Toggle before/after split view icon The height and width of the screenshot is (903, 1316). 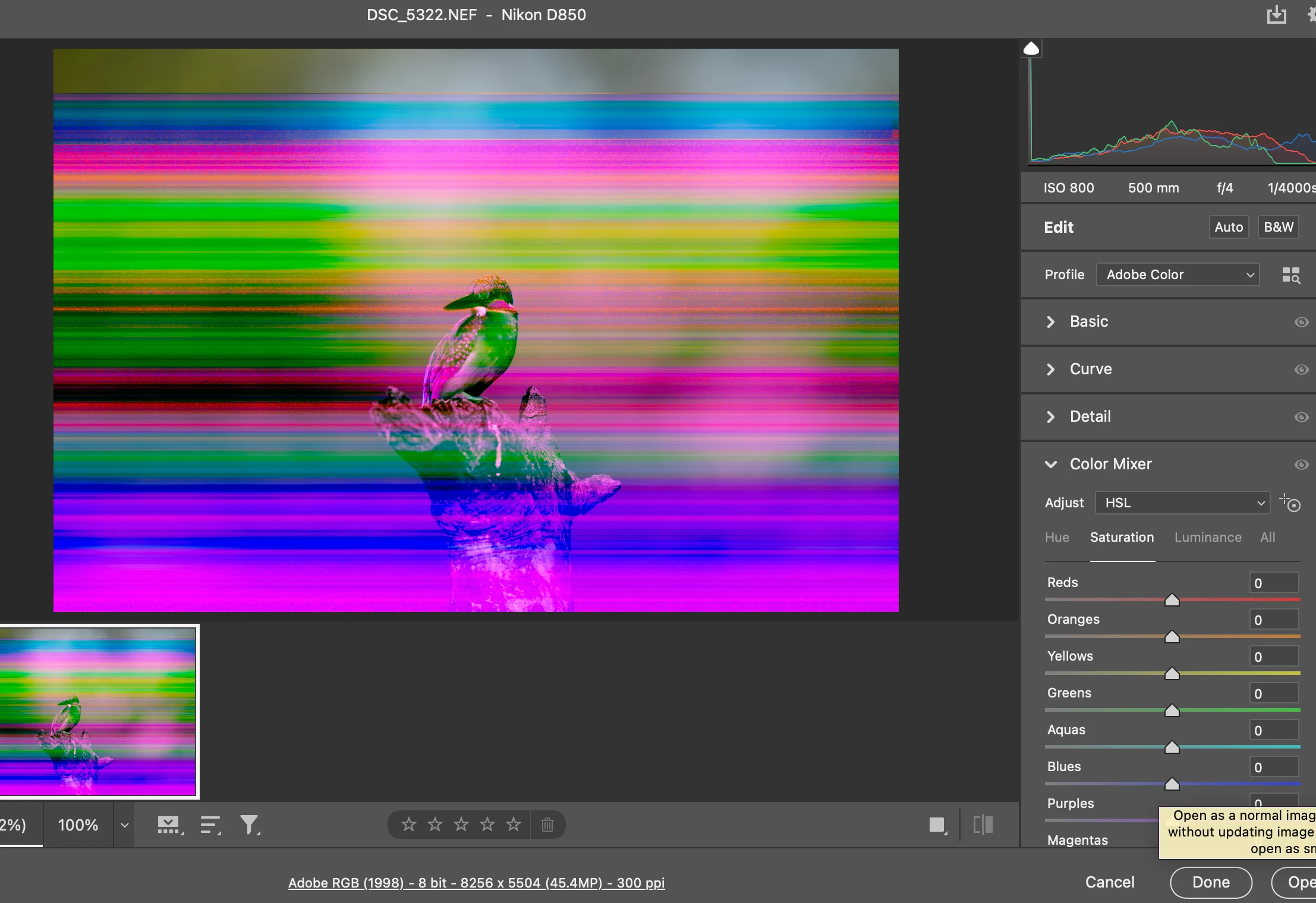[x=983, y=825]
